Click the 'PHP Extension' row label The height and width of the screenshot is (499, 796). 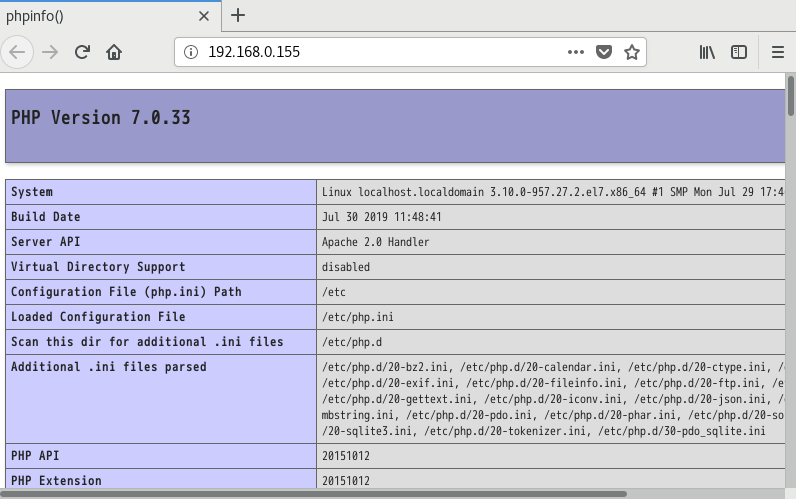56,480
